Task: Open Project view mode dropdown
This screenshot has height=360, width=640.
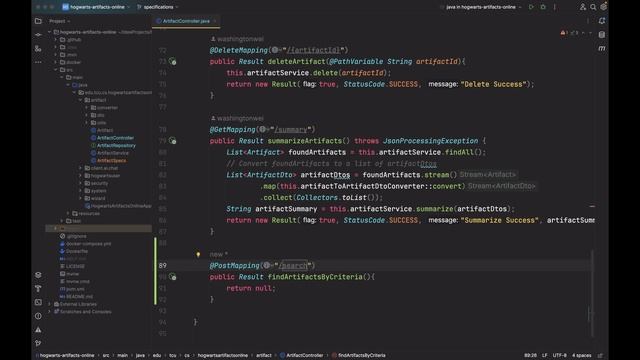Action: [60, 21]
